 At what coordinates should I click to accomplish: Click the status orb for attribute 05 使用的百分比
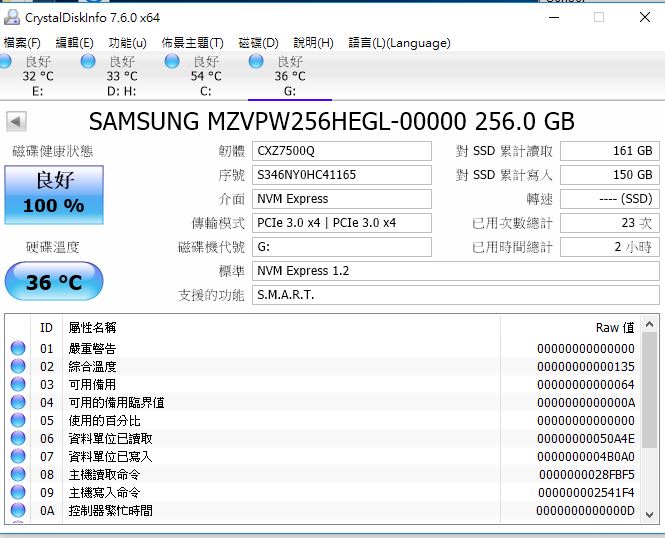click(x=18, y=420)
